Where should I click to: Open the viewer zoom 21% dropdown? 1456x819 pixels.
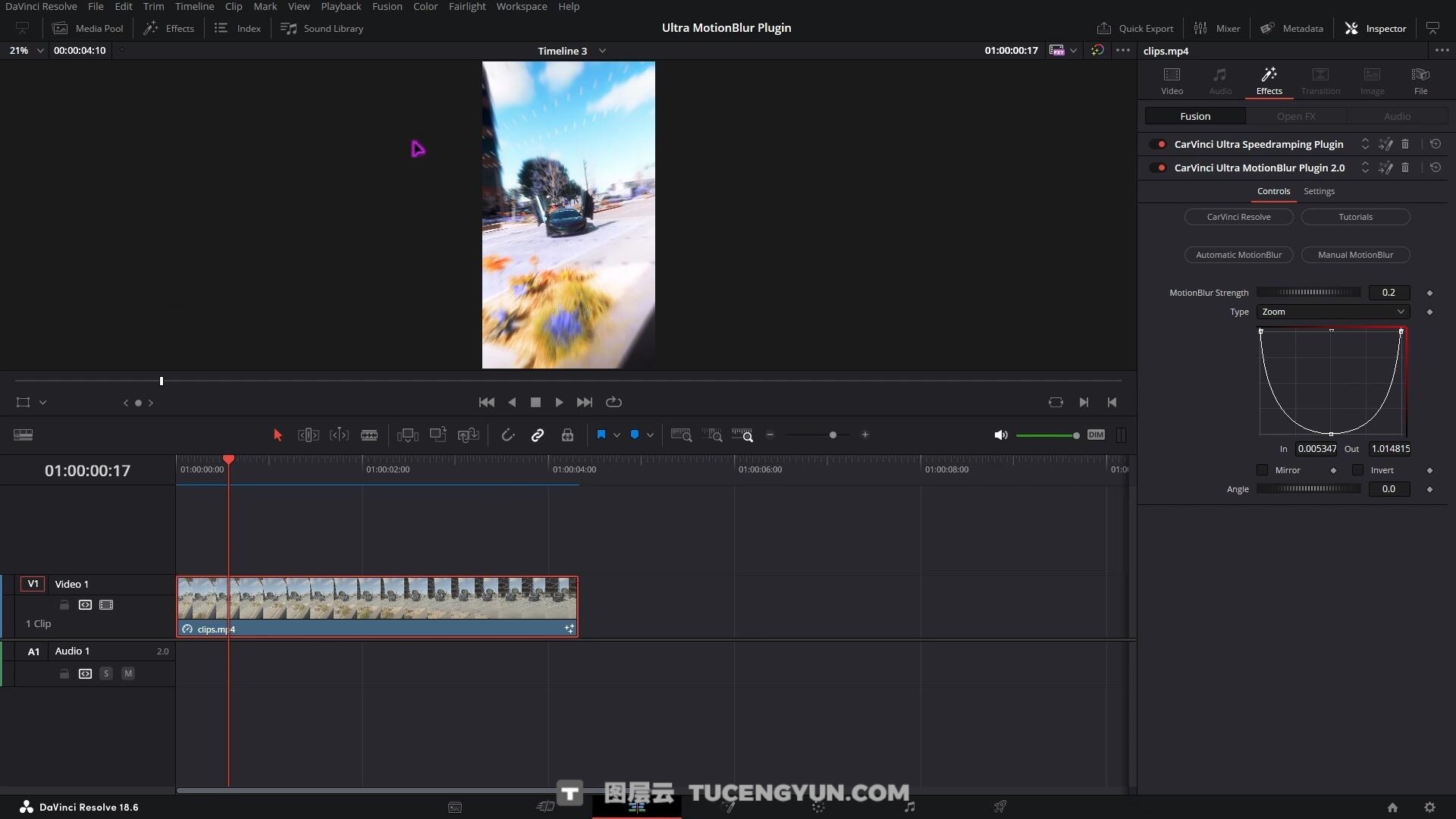[39, 50]
